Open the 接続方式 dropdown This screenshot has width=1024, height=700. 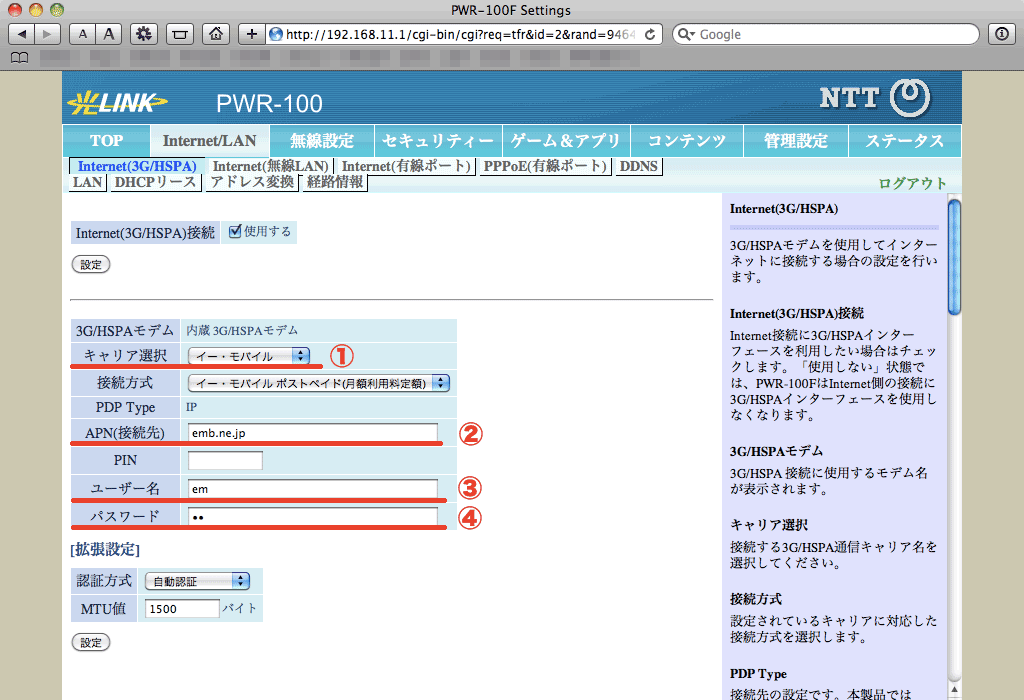coord(319,383)
